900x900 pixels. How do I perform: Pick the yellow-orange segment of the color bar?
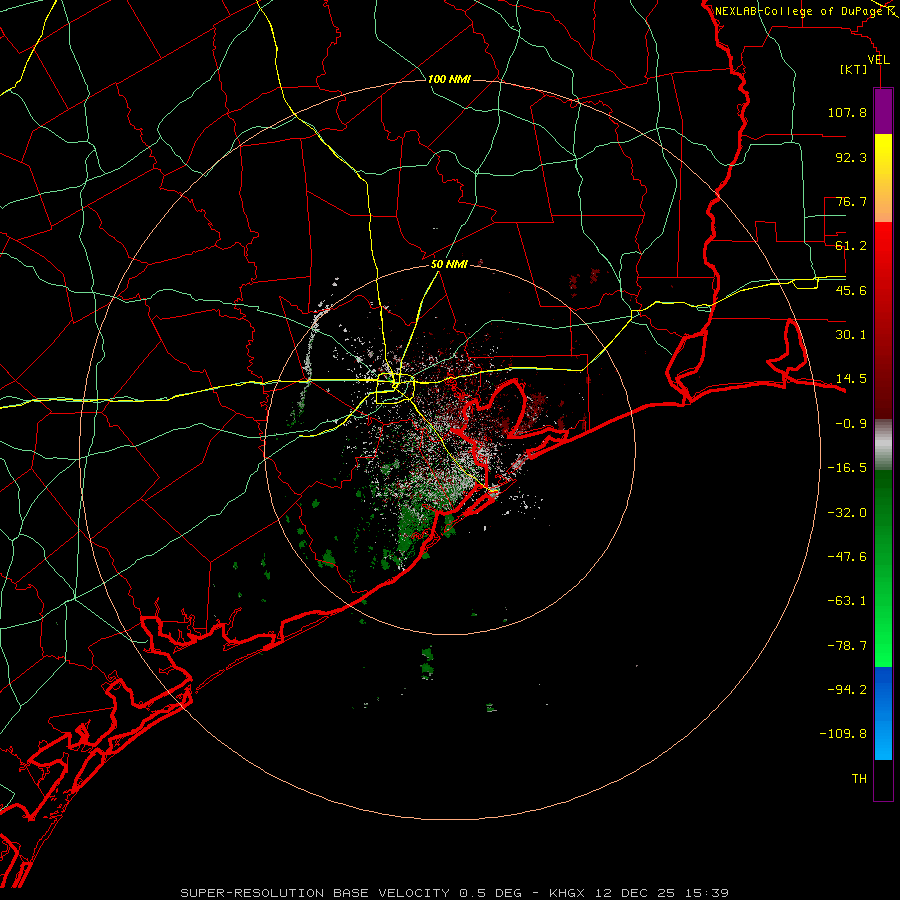pyautogui.click(x=883, y=178)
